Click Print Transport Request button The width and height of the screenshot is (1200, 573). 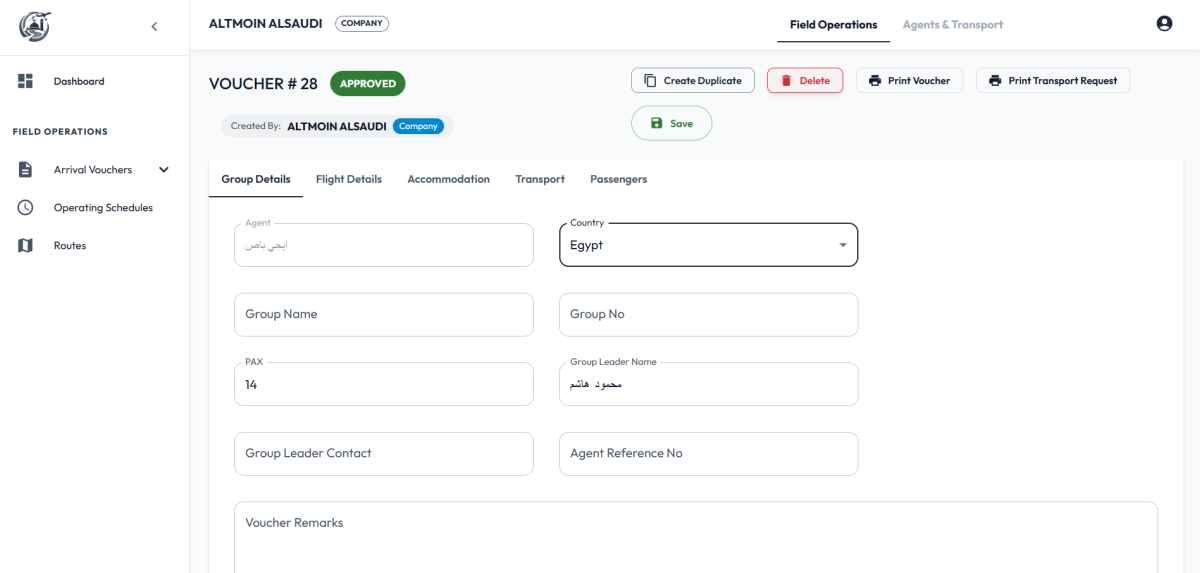pos(1052,81)
